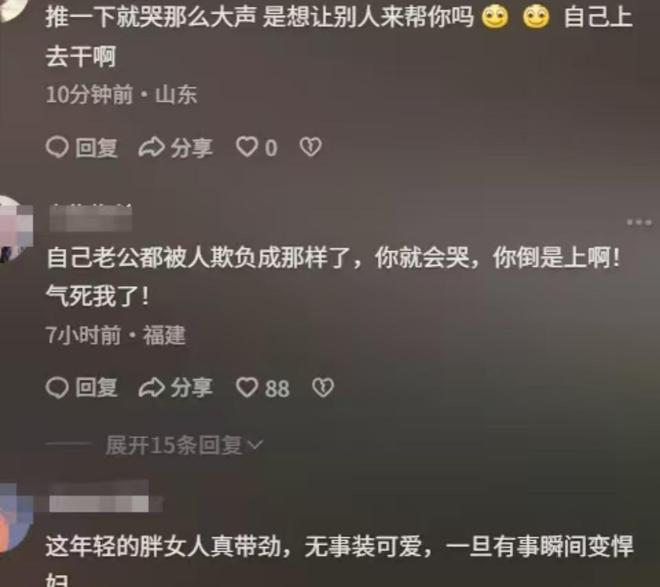Click share arrow icon on Fujian comment
Image resolution: width=660 pixels, height=587 pixels.
point(152,388)
